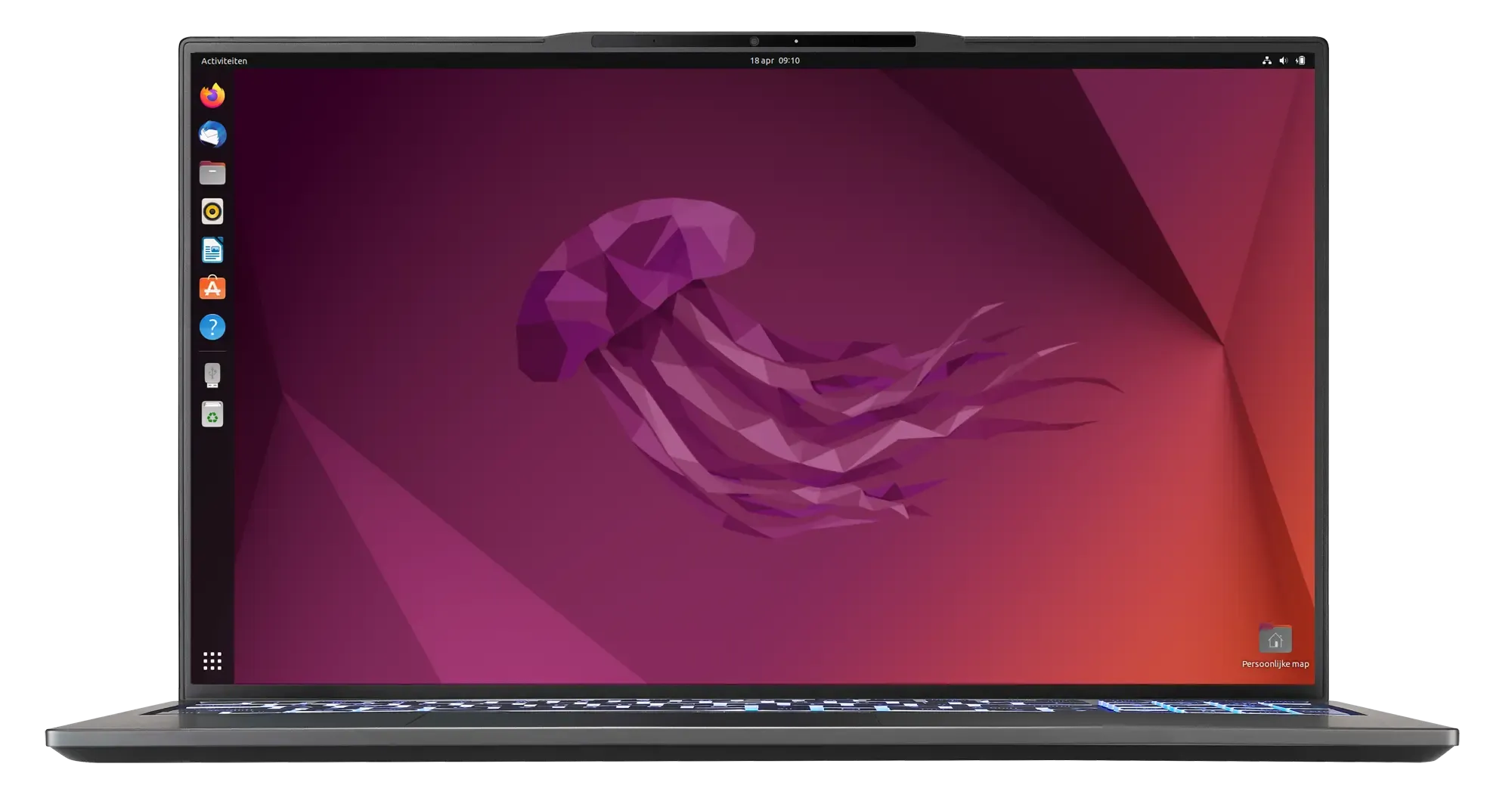
Task: Open Ubuntu Software store
Action: click(x=212, y=288)
